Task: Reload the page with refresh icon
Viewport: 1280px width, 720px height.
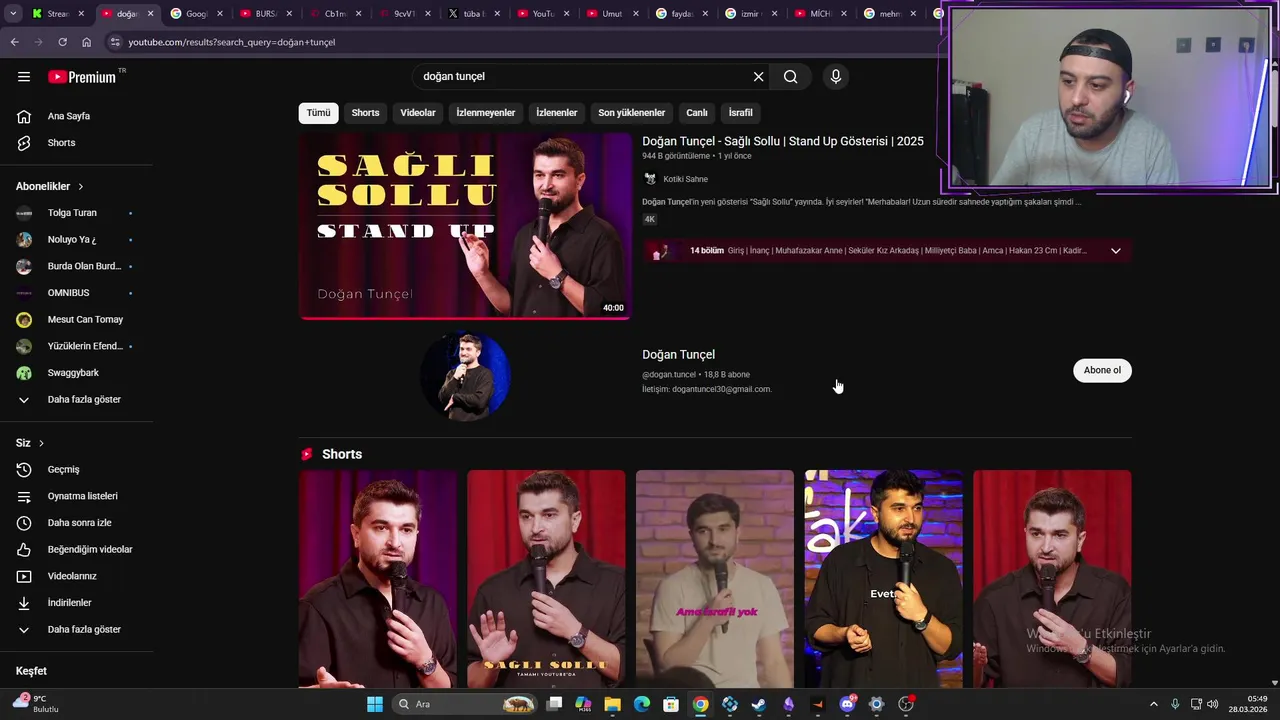Action: coord(62,42)
